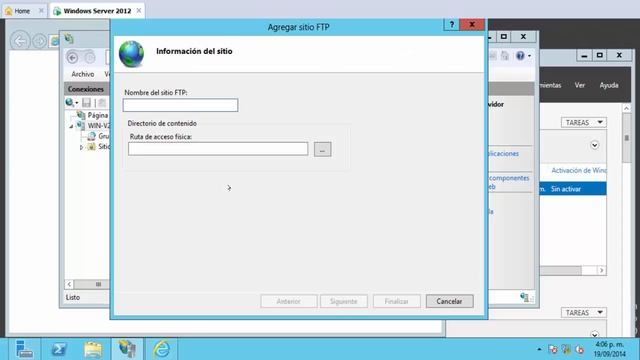Click the grayed Anterior button
The height and width of the screenshot is (360, 640).
coord(289,301)
